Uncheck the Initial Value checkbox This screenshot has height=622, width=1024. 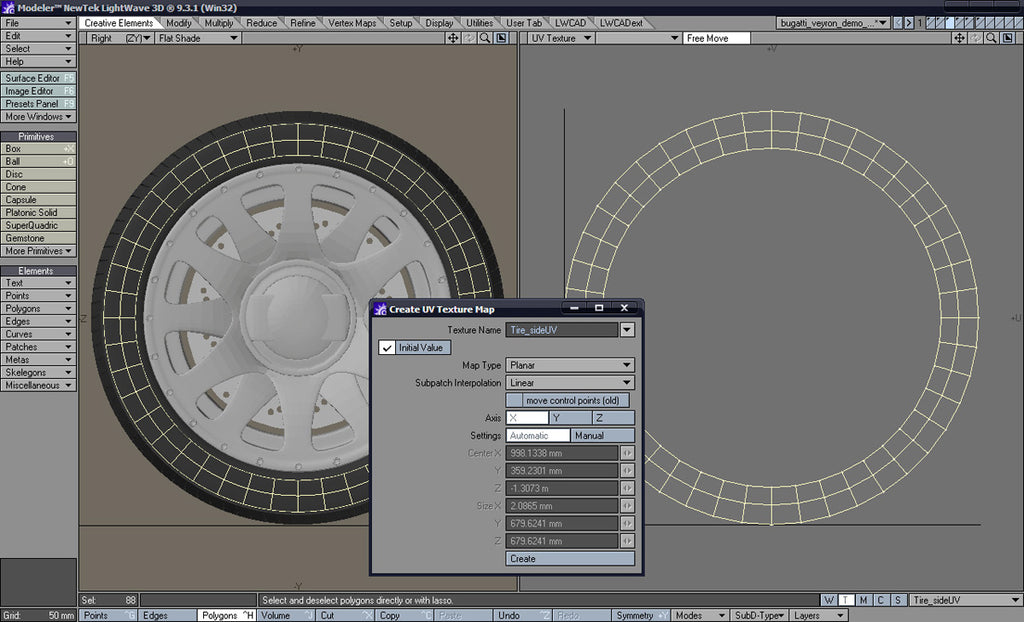pyautogui.click(x=387, y=348)
